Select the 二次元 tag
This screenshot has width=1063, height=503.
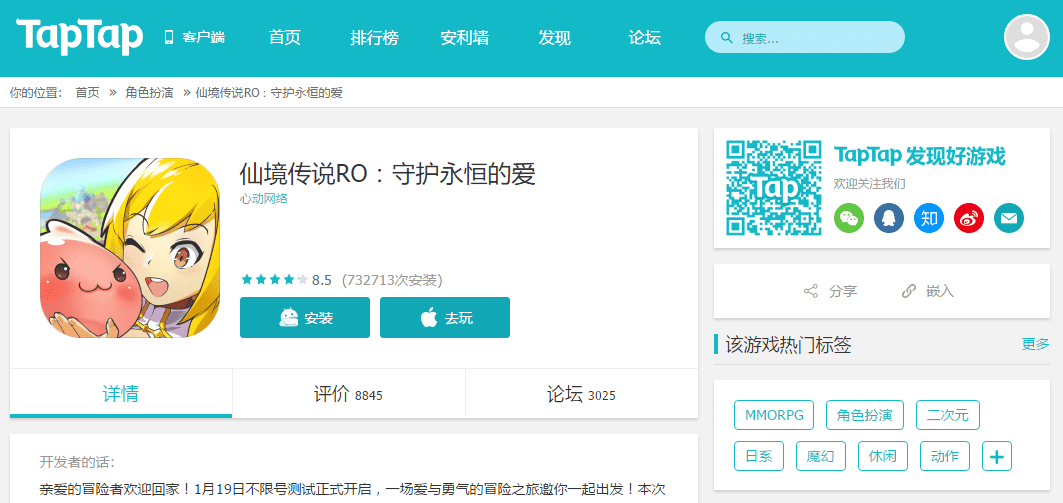pos(948,415)
